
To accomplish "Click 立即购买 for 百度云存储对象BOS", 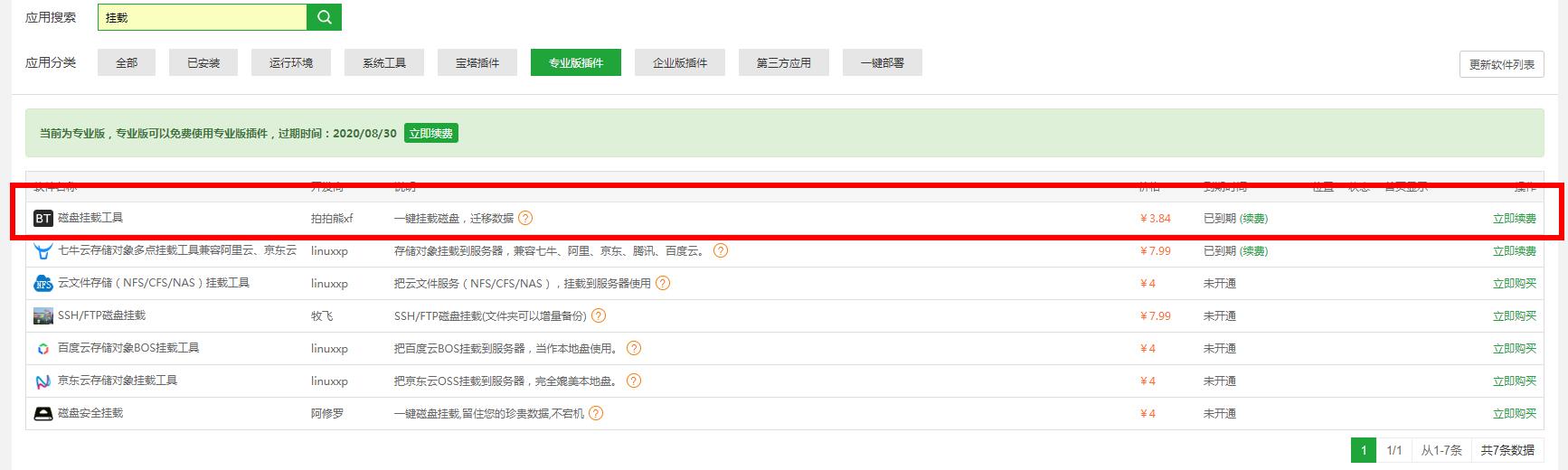I will [x=1515, y=348].
